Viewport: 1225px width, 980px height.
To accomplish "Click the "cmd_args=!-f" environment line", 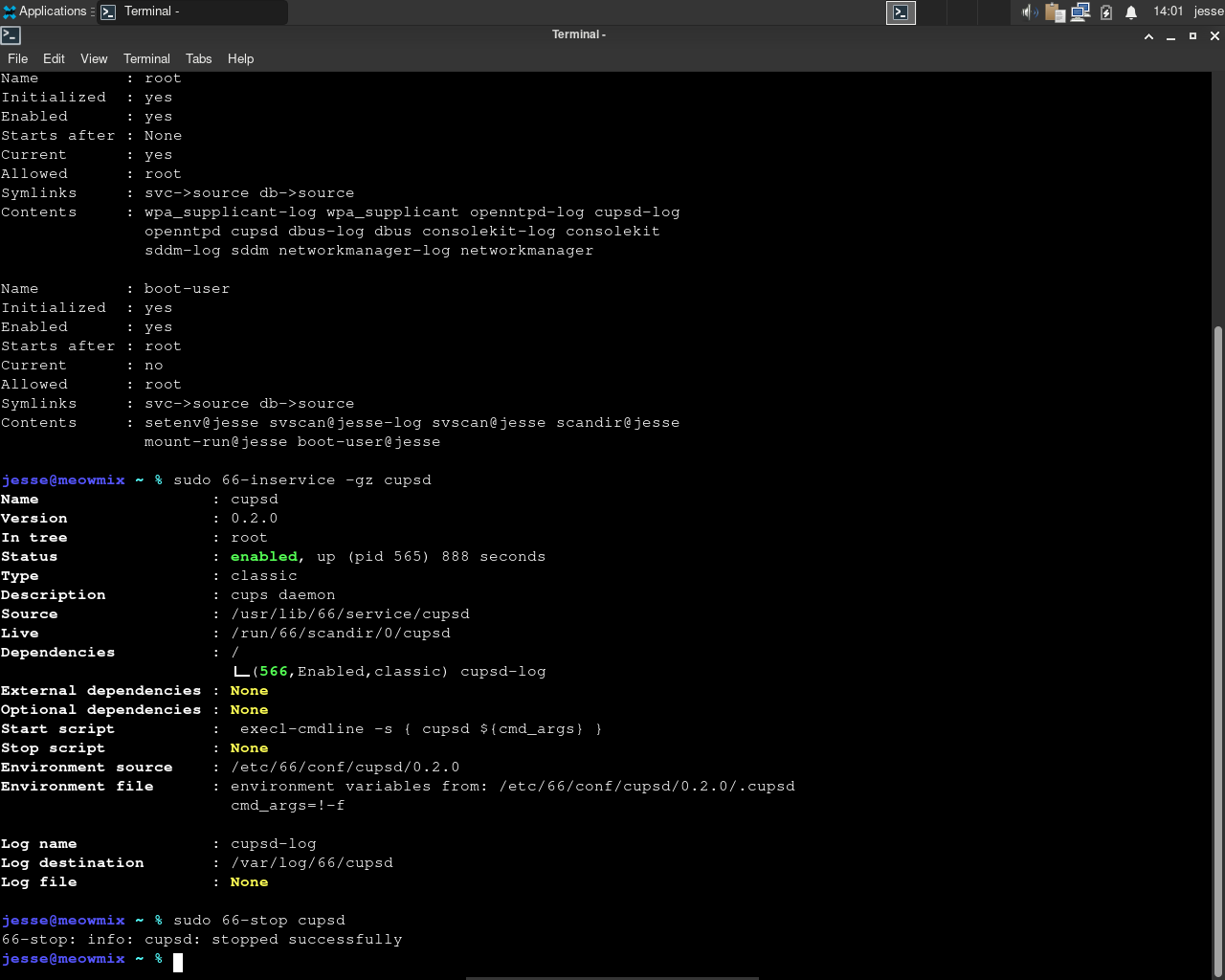I will coord(288,806).
